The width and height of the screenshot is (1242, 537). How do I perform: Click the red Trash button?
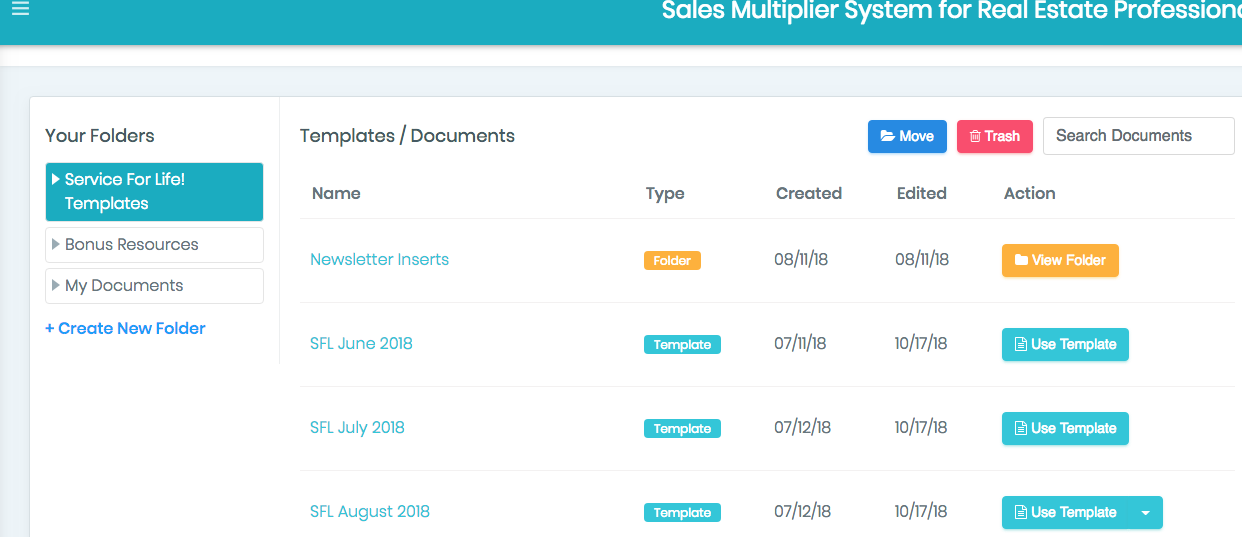tap(994, 136)
